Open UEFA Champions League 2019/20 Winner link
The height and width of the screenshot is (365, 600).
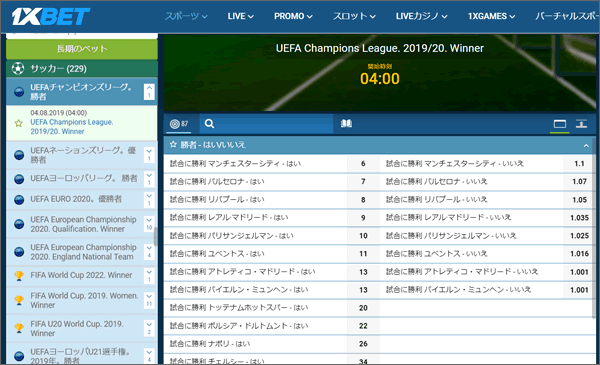72,127
